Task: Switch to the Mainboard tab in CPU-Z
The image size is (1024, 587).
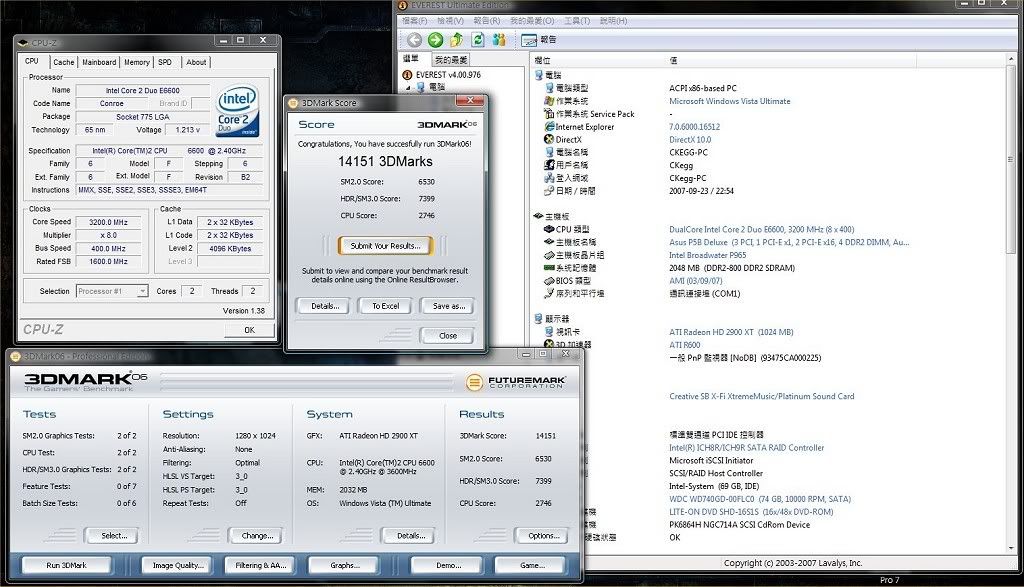Action: coord(99,62)
